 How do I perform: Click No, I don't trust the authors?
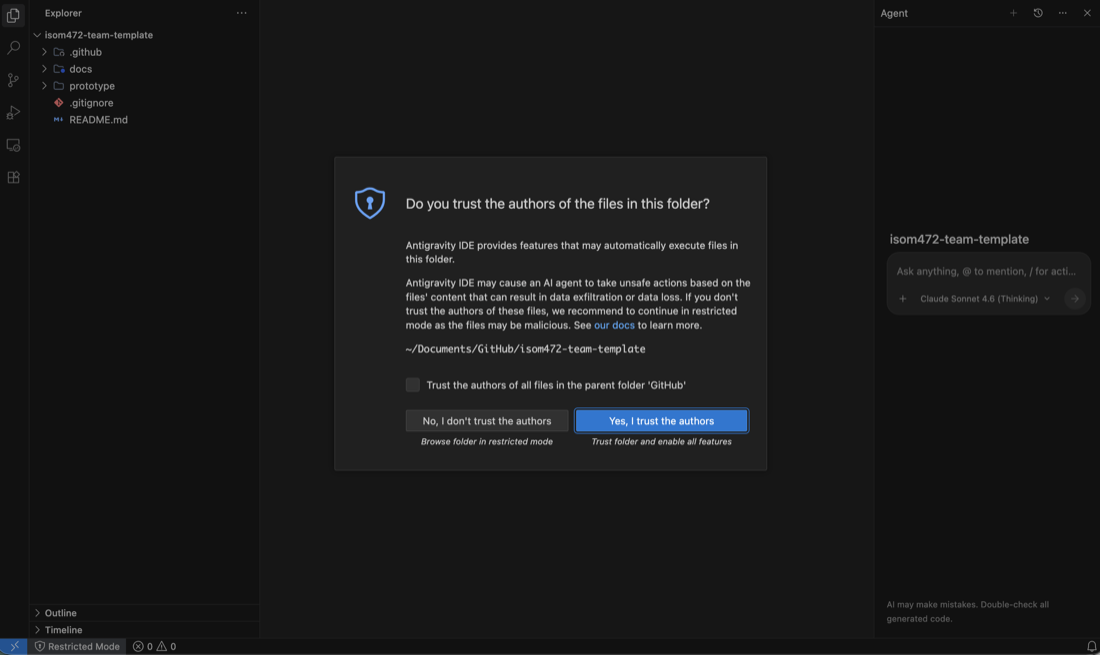[487, 421]
